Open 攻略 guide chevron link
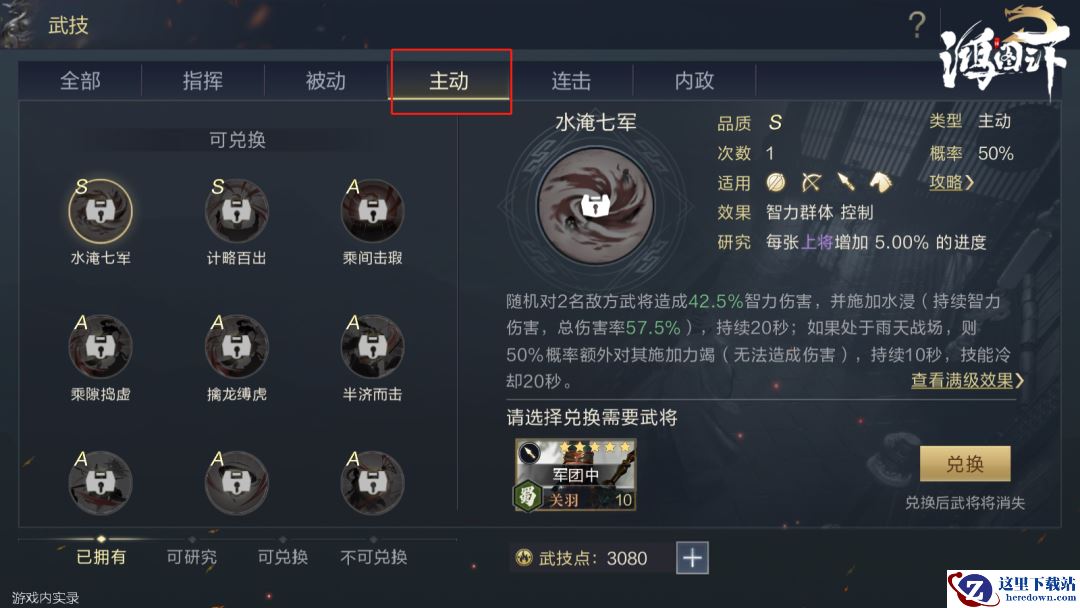This screenshot has width=1080, height=608. coord(952,182)
